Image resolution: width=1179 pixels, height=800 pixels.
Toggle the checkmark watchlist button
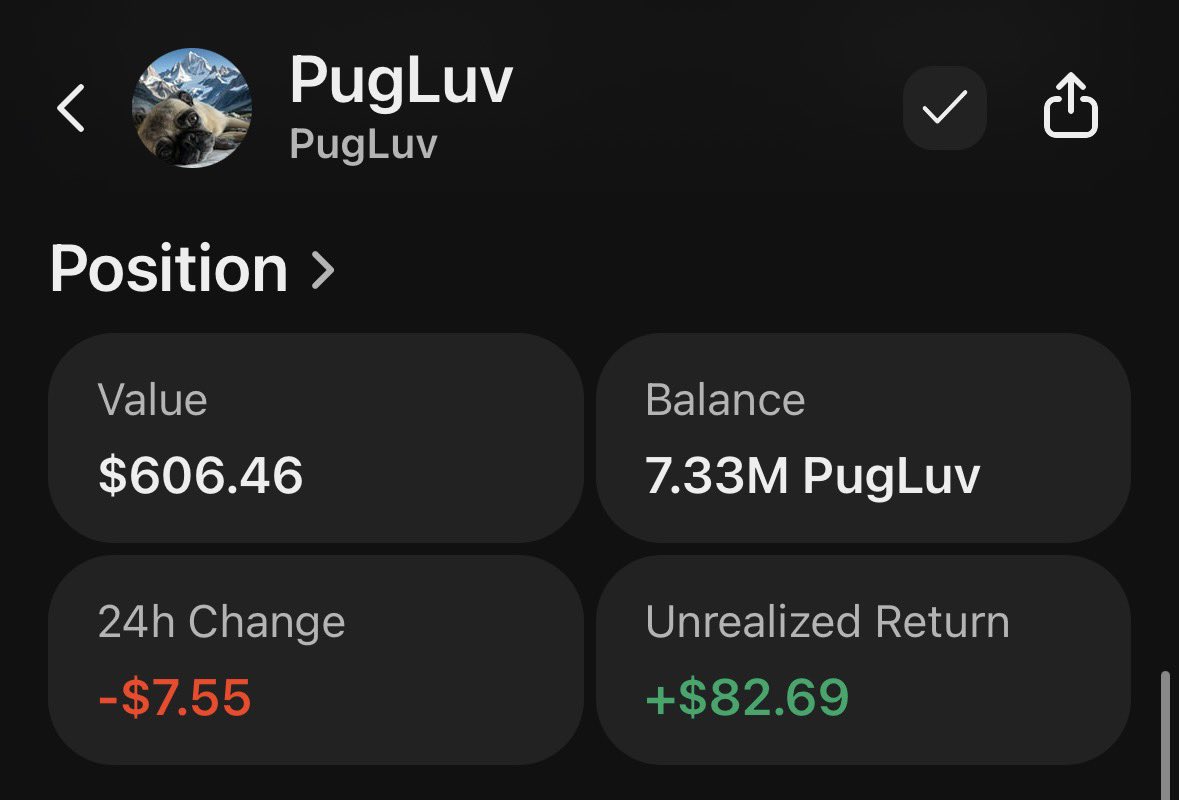click(x=944, y=108)
